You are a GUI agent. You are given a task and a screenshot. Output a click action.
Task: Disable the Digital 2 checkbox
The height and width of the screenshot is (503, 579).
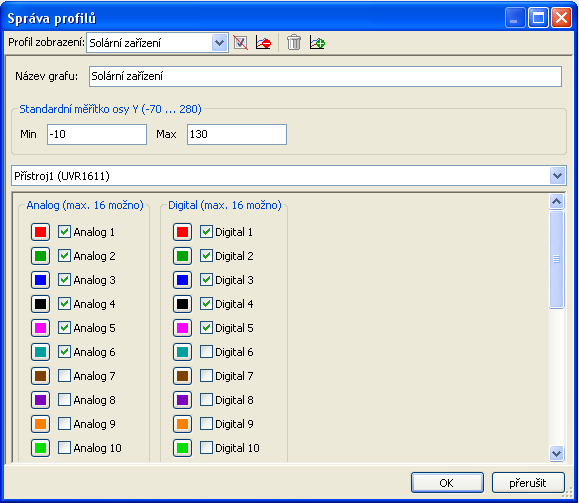[x=206, y=256]
